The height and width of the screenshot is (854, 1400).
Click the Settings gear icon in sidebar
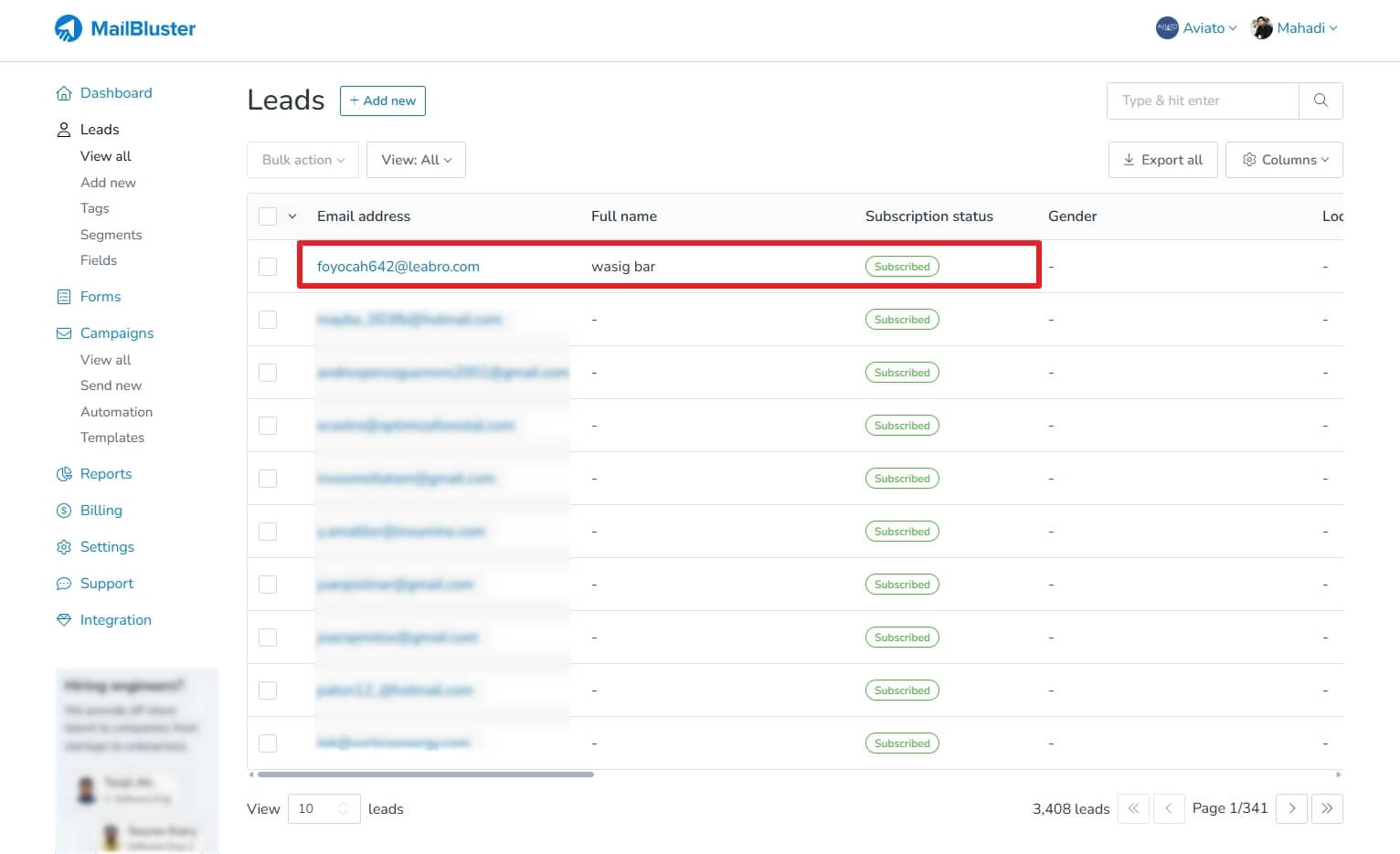click(x=64, y=547)
